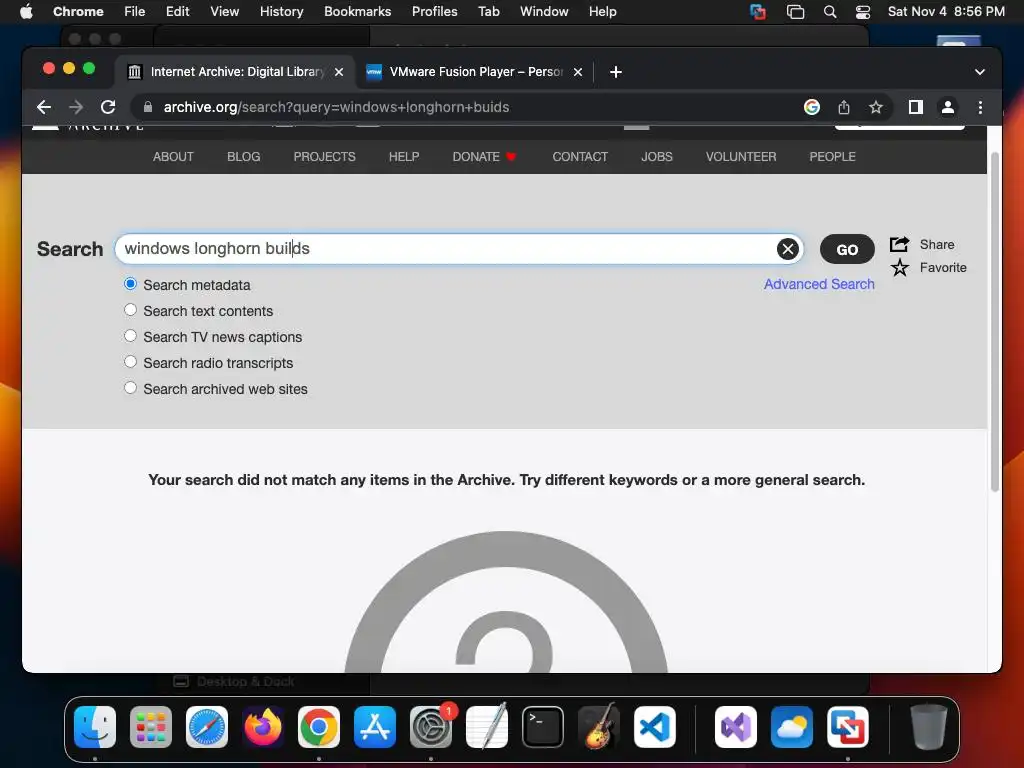
Task: Close the VMware Fusion Player tab
Action: point(578,72)
